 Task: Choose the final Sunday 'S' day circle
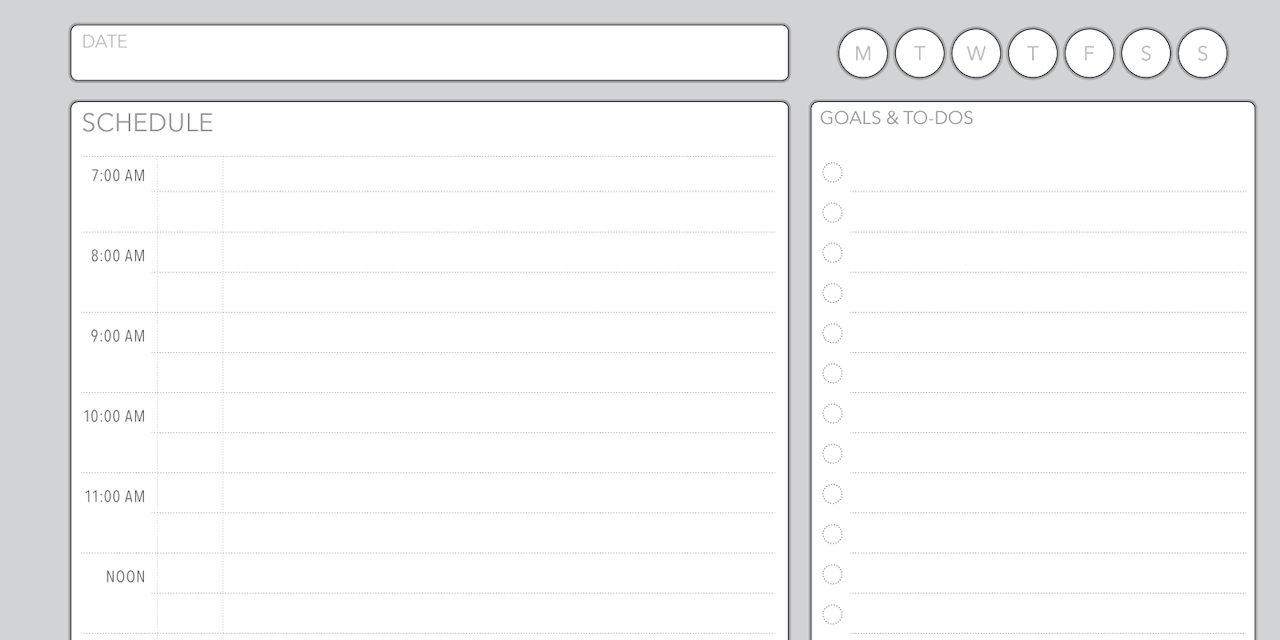click(1202, 53)
